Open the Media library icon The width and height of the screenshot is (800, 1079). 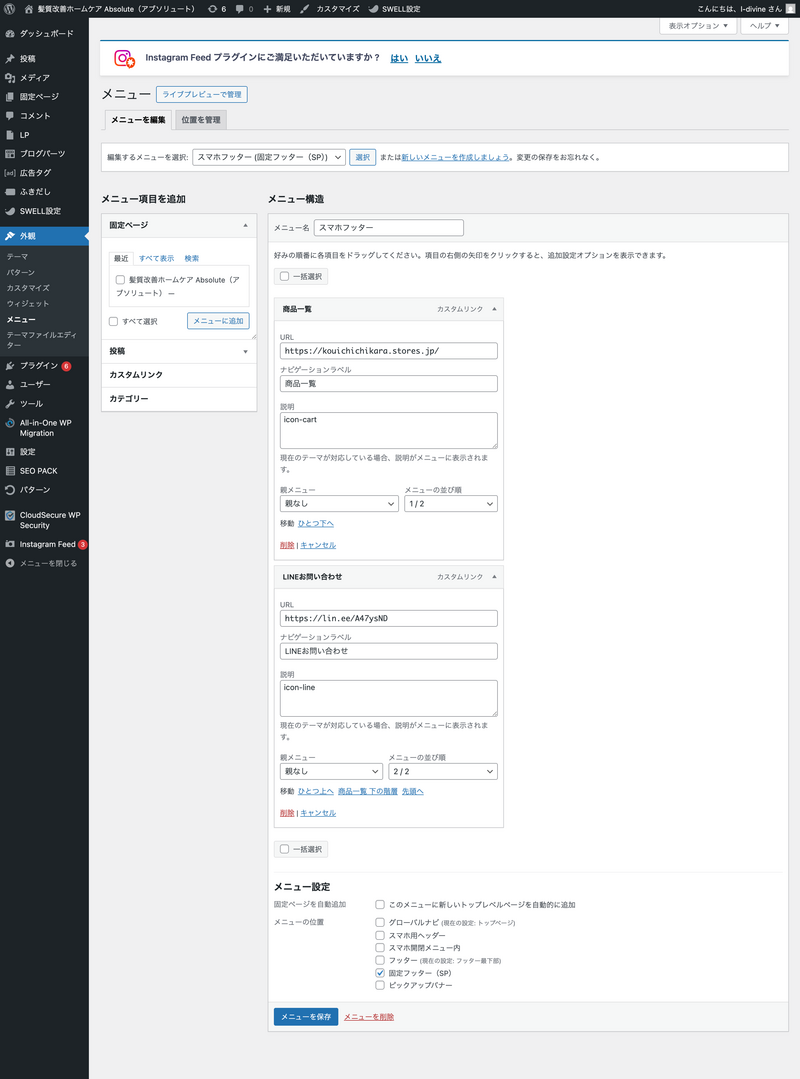(10, 78)
